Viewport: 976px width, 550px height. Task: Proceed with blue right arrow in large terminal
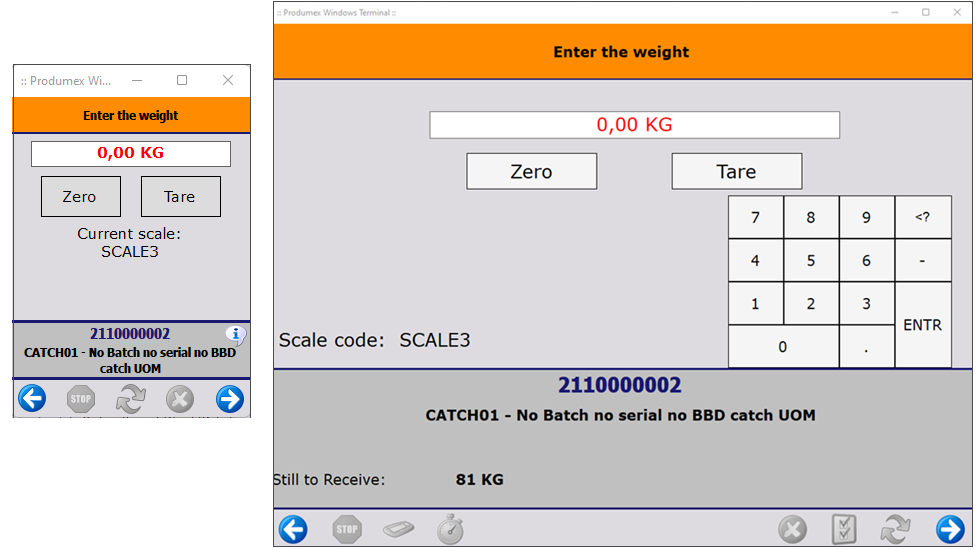(949, 529)
